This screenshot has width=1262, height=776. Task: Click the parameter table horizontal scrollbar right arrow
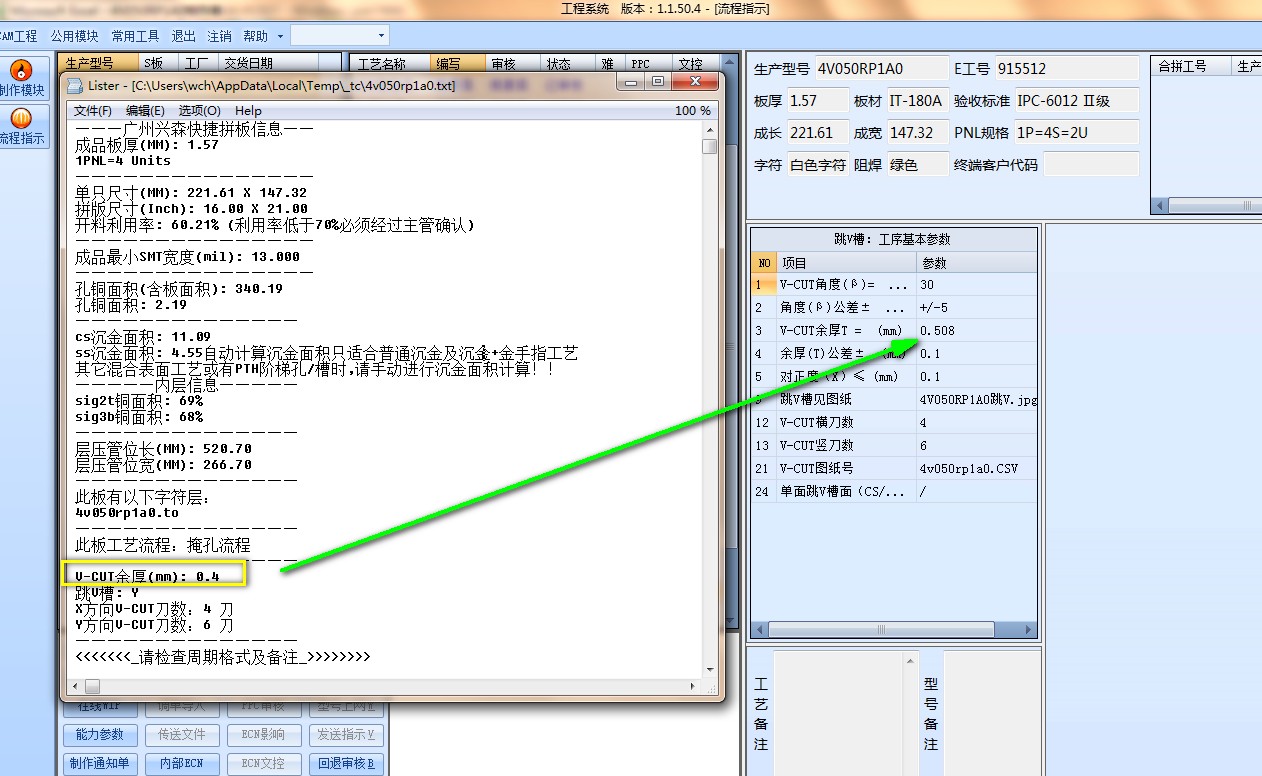point(1028,630)
